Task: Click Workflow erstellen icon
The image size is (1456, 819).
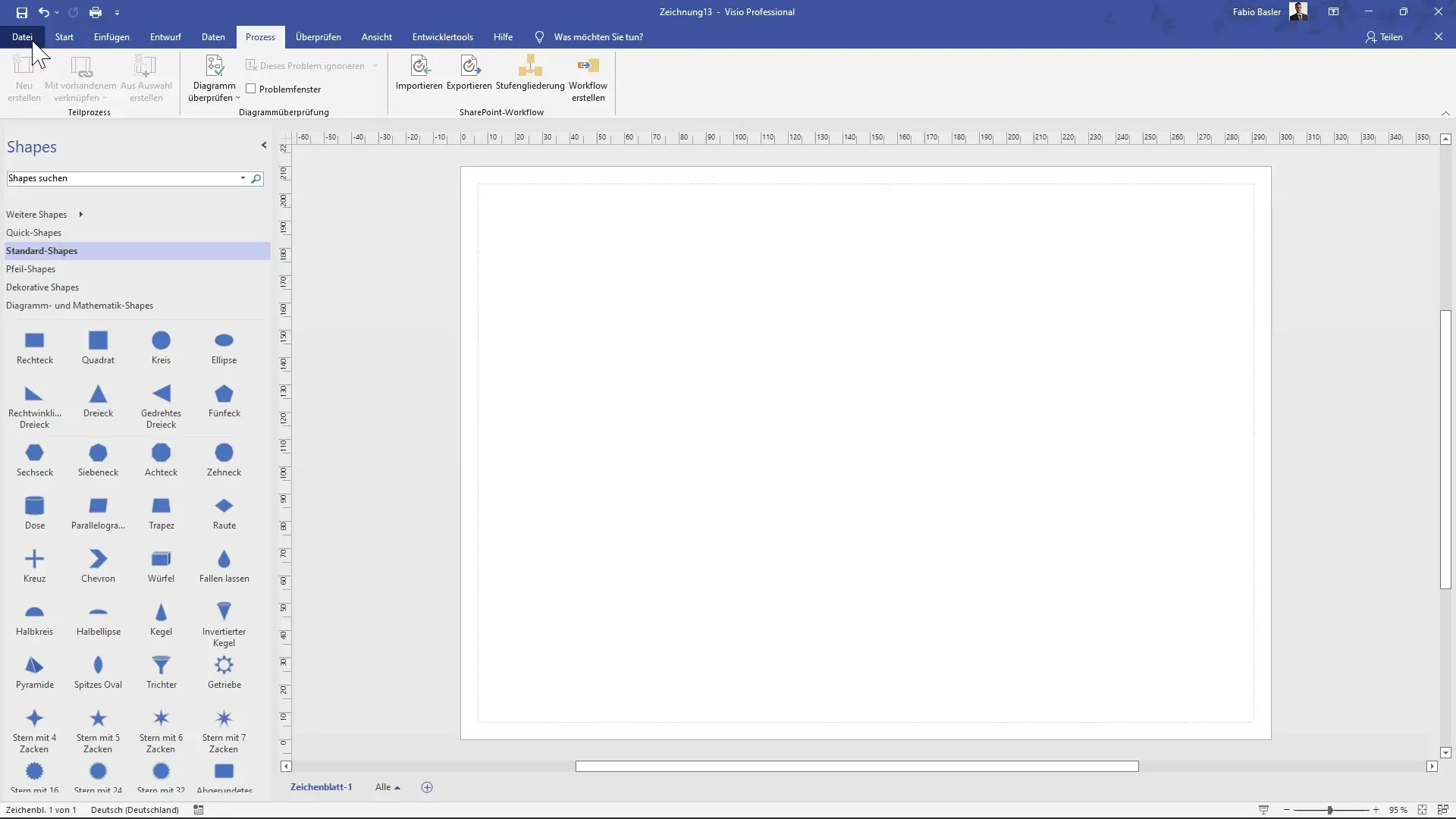Action: tap(588, 78)
